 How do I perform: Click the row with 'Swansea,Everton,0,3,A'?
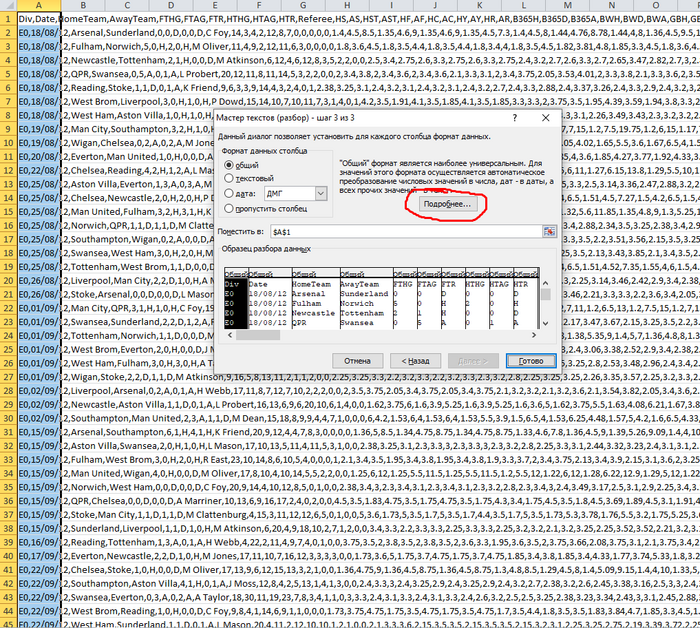coord(359,597)
